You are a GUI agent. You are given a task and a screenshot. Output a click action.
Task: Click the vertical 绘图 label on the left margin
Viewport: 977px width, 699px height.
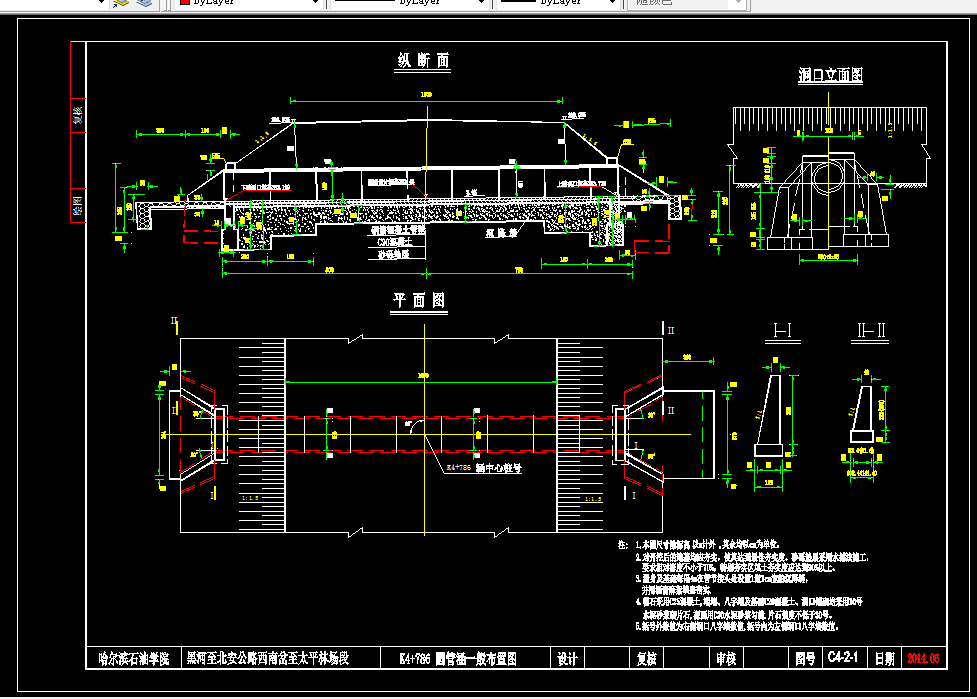(78, 205)
